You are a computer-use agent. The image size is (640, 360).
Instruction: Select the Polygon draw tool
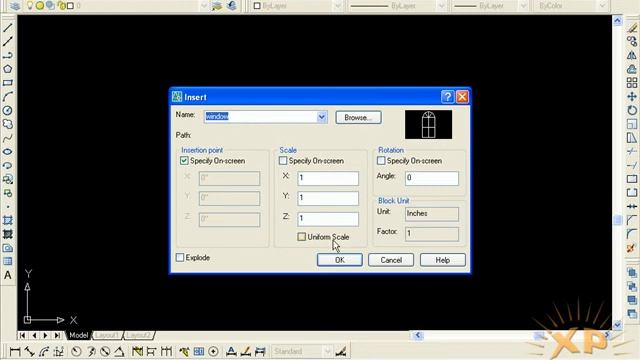point(8,69)
